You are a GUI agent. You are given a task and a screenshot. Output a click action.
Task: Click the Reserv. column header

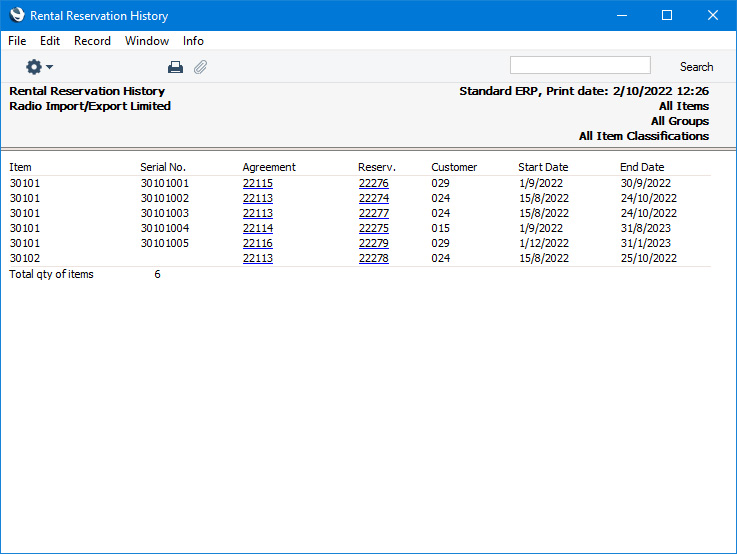[x=376, y=167]
